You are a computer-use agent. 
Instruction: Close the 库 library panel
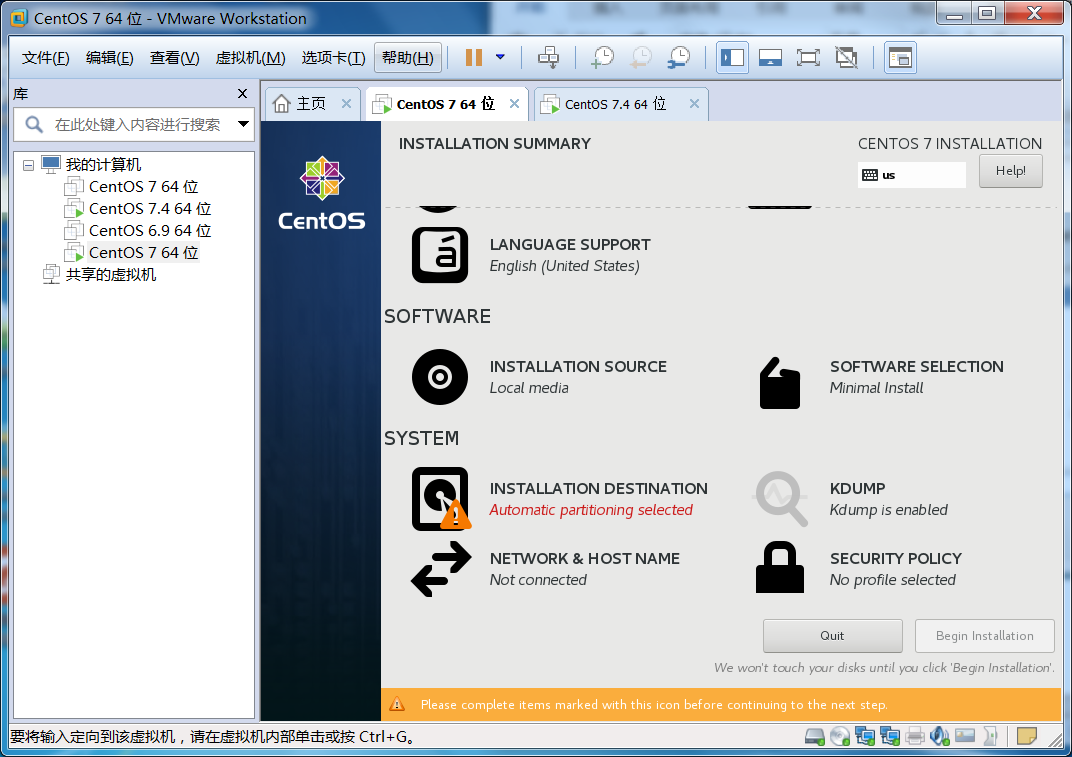(x=242, y=94)
